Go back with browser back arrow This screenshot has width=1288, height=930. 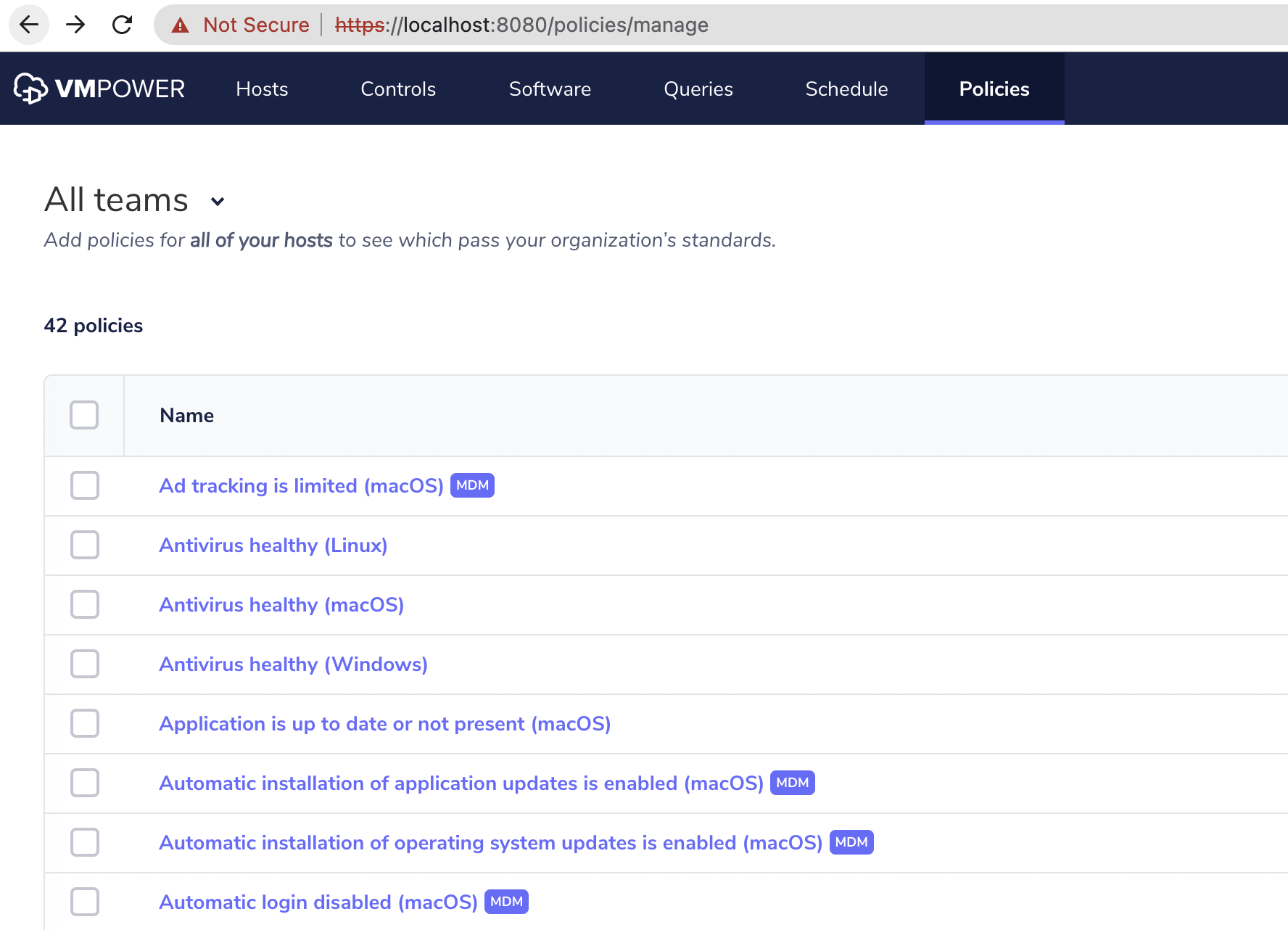tap(29, 25)
